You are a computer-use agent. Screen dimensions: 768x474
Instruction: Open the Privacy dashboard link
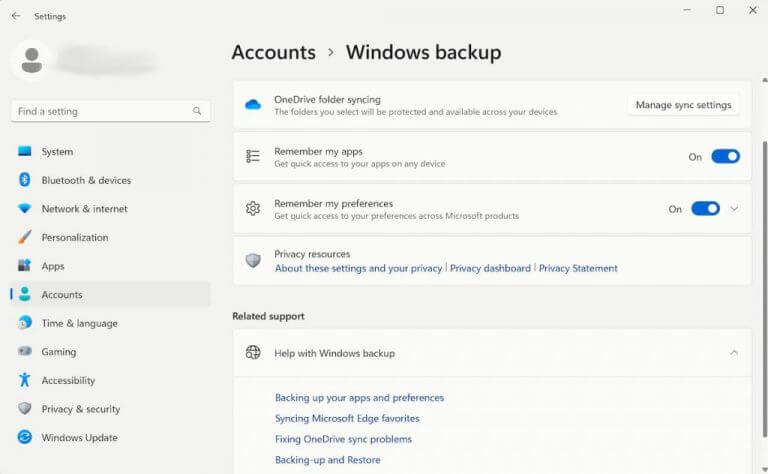(x=490, y=268)
